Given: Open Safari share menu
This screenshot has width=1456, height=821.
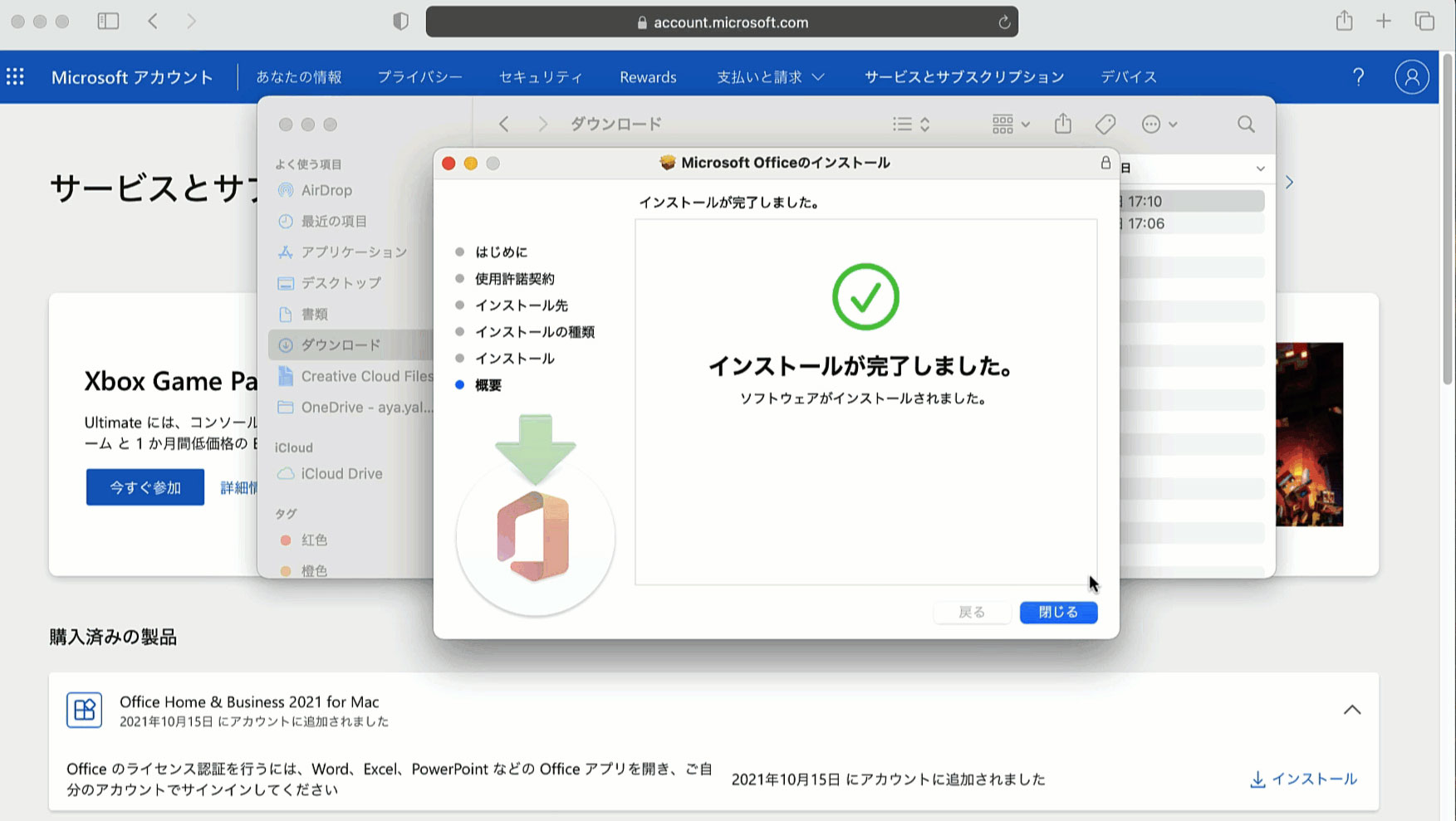Looking at the screenshot, I should pos(1344,21).
